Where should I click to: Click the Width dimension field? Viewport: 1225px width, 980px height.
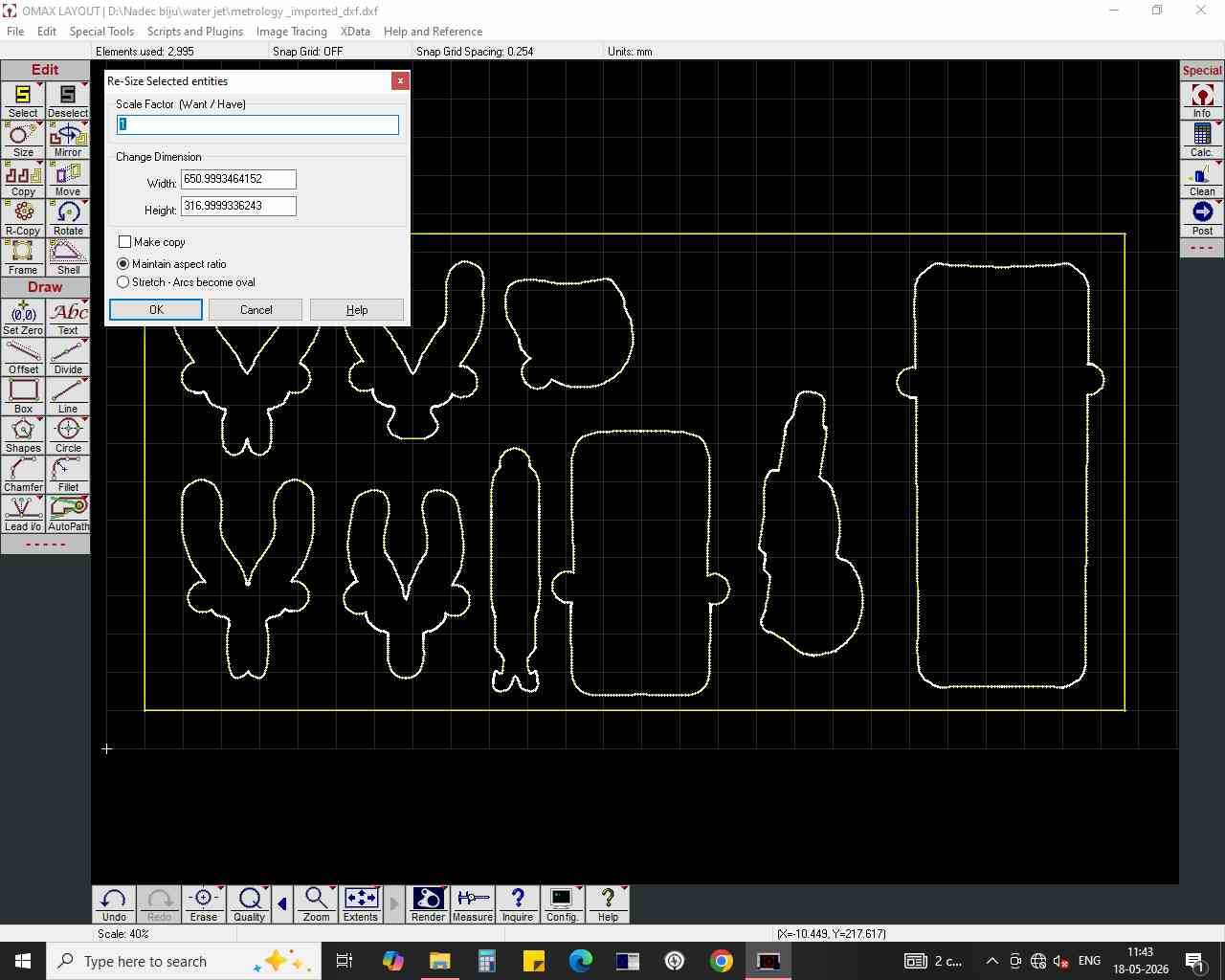click(238, 179)
